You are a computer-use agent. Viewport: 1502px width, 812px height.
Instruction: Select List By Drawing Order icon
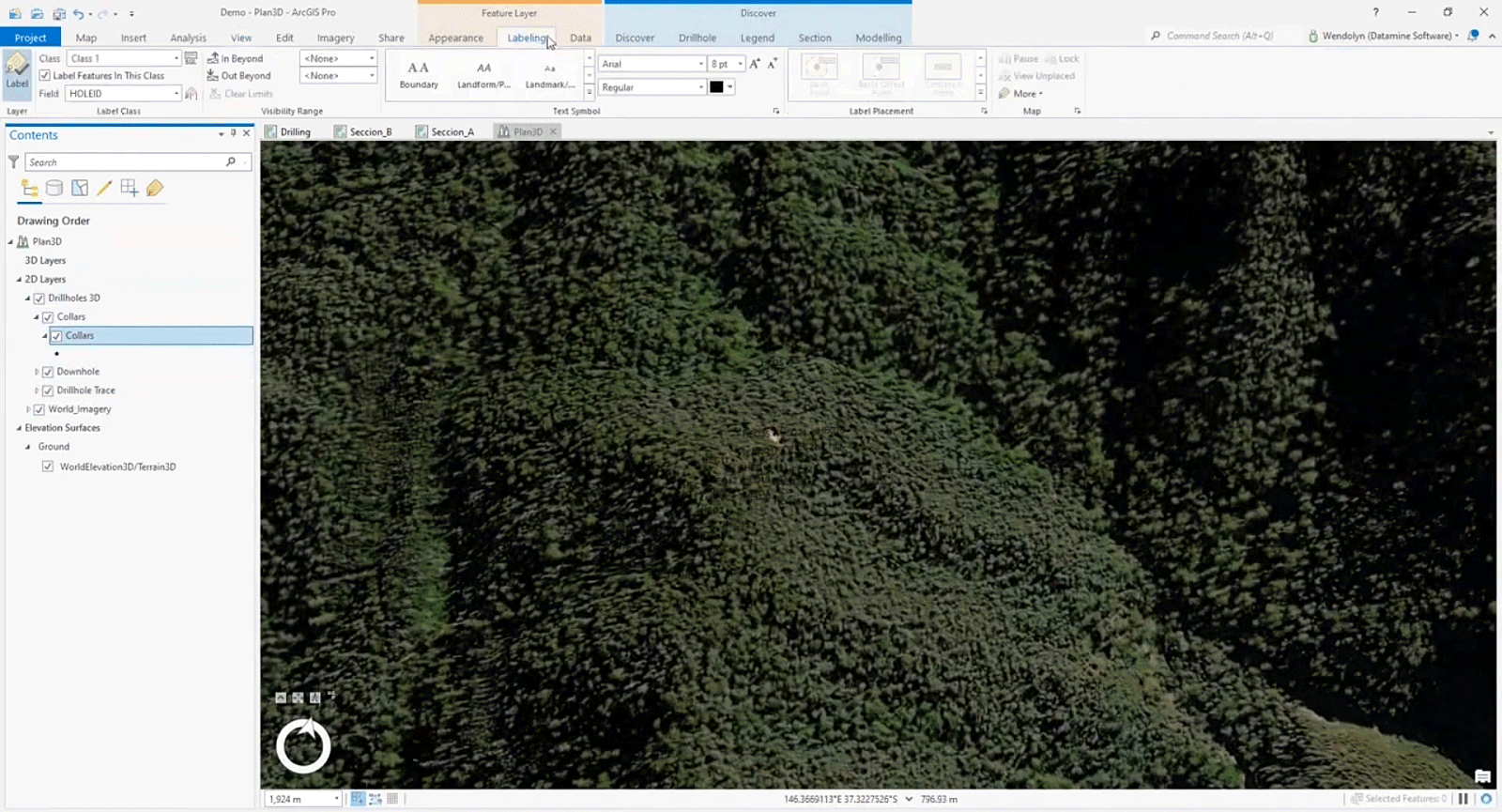point(29,189)
